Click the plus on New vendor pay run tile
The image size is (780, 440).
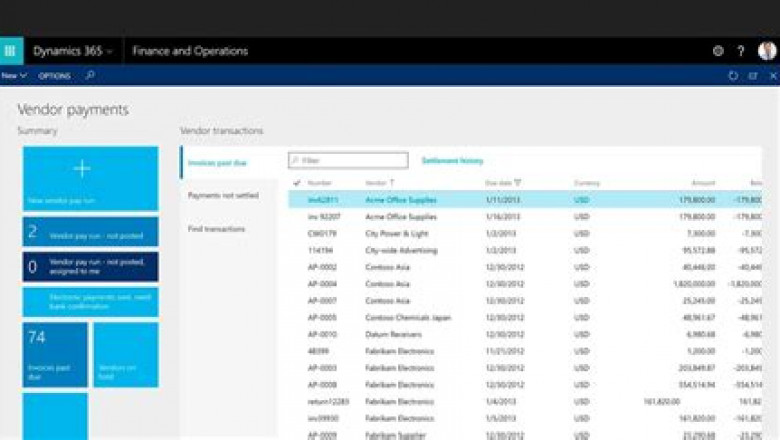point(83,169)
